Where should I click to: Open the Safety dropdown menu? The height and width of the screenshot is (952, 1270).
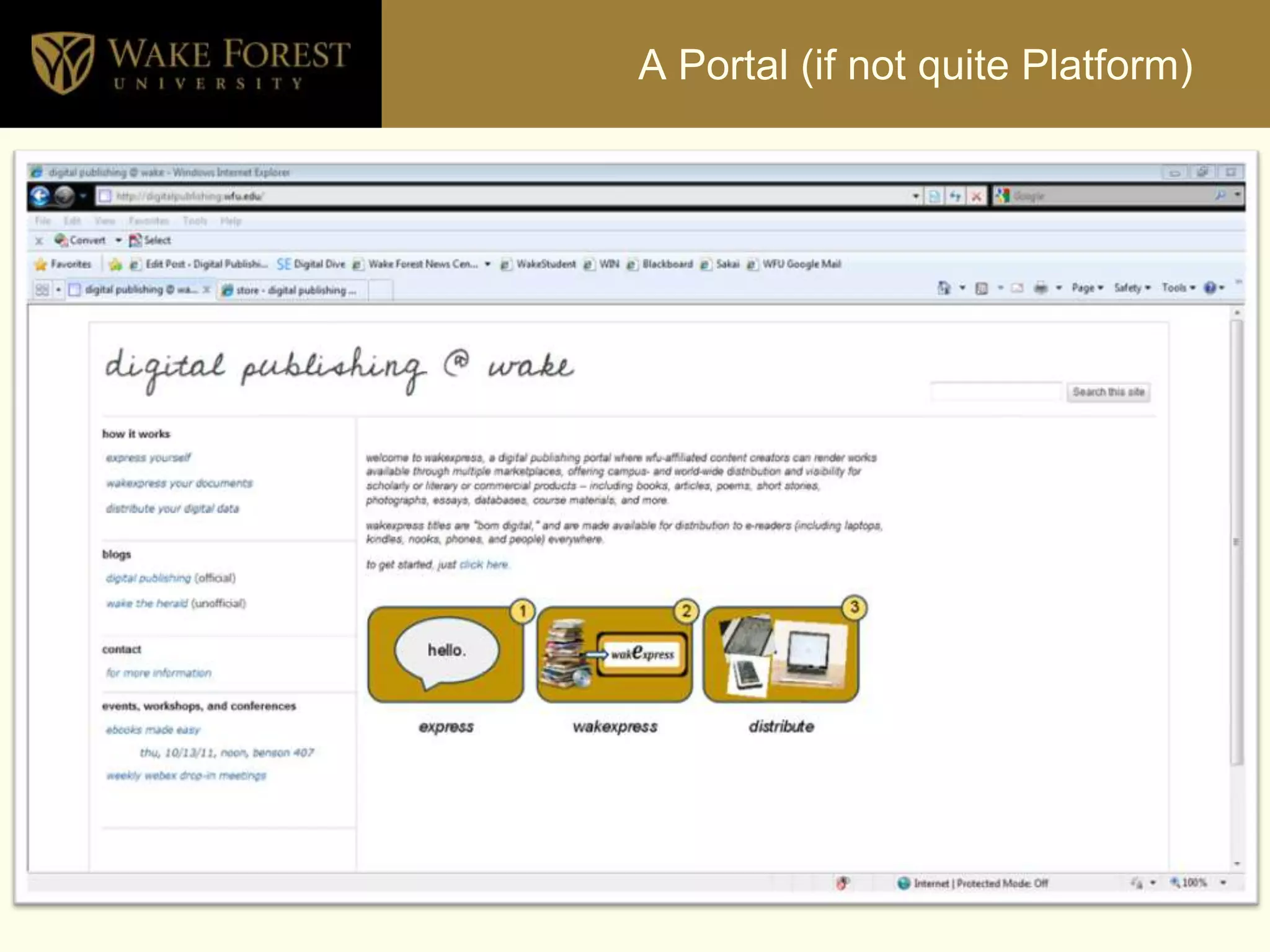1132,288
